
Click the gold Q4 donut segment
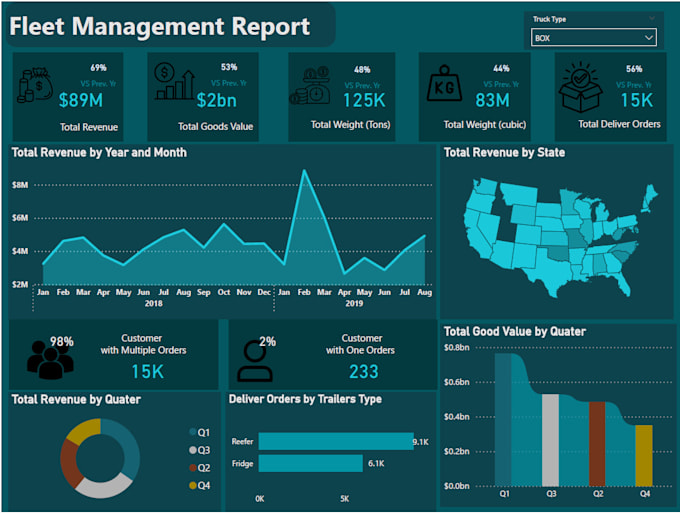point(84,431)
